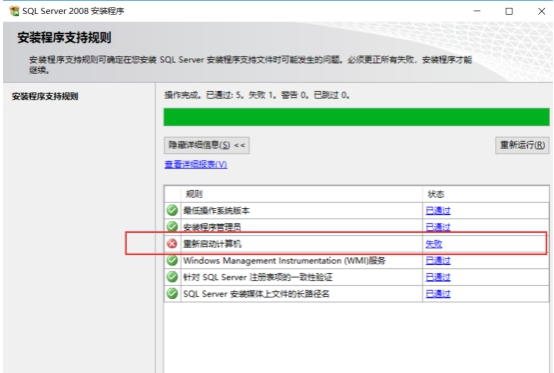The height and width of the screenshot is (373, 554).
Task: Click the green completed progress bar
Action: click(356, 117)
